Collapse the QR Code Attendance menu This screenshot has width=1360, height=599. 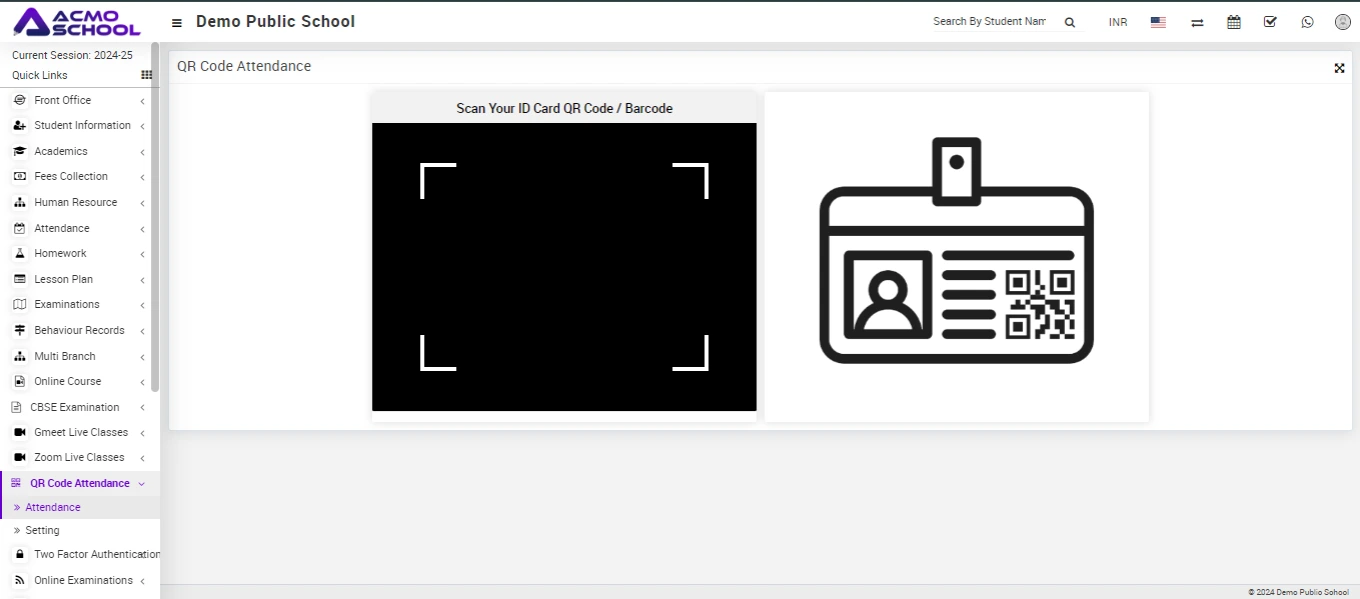pyautogui.click(x=79, y=484)
